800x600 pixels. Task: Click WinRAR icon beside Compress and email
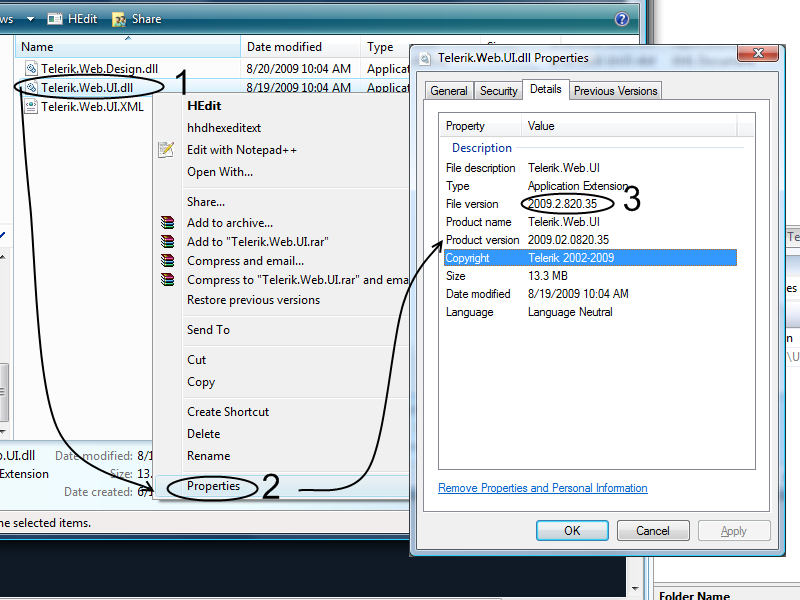167,261
